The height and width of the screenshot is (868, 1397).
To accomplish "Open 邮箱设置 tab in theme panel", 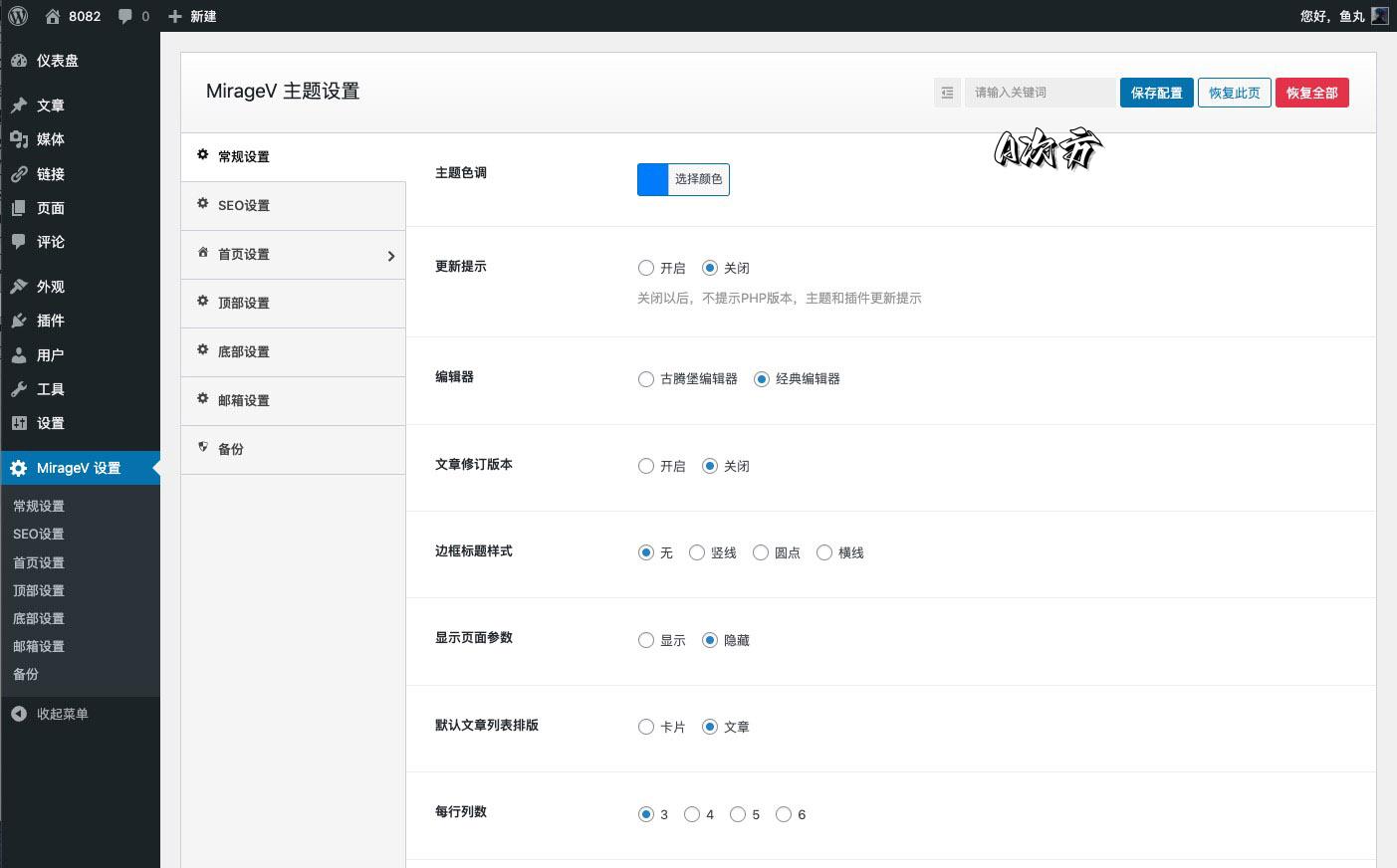I will coord(293,400).
